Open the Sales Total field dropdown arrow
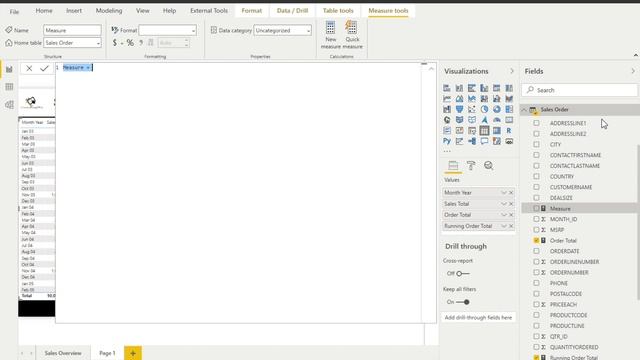Viewport: 640px width, 360px height. [x=504, y=204]
